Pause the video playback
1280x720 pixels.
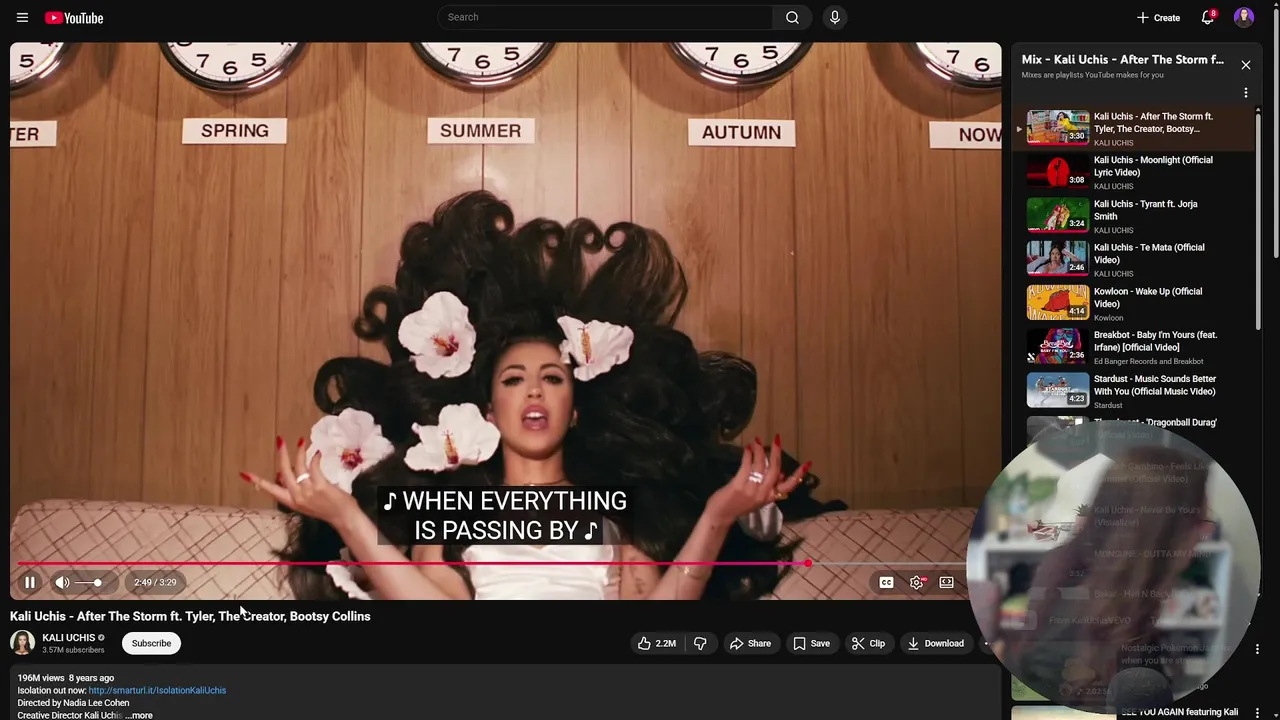[x=30, y=582]
